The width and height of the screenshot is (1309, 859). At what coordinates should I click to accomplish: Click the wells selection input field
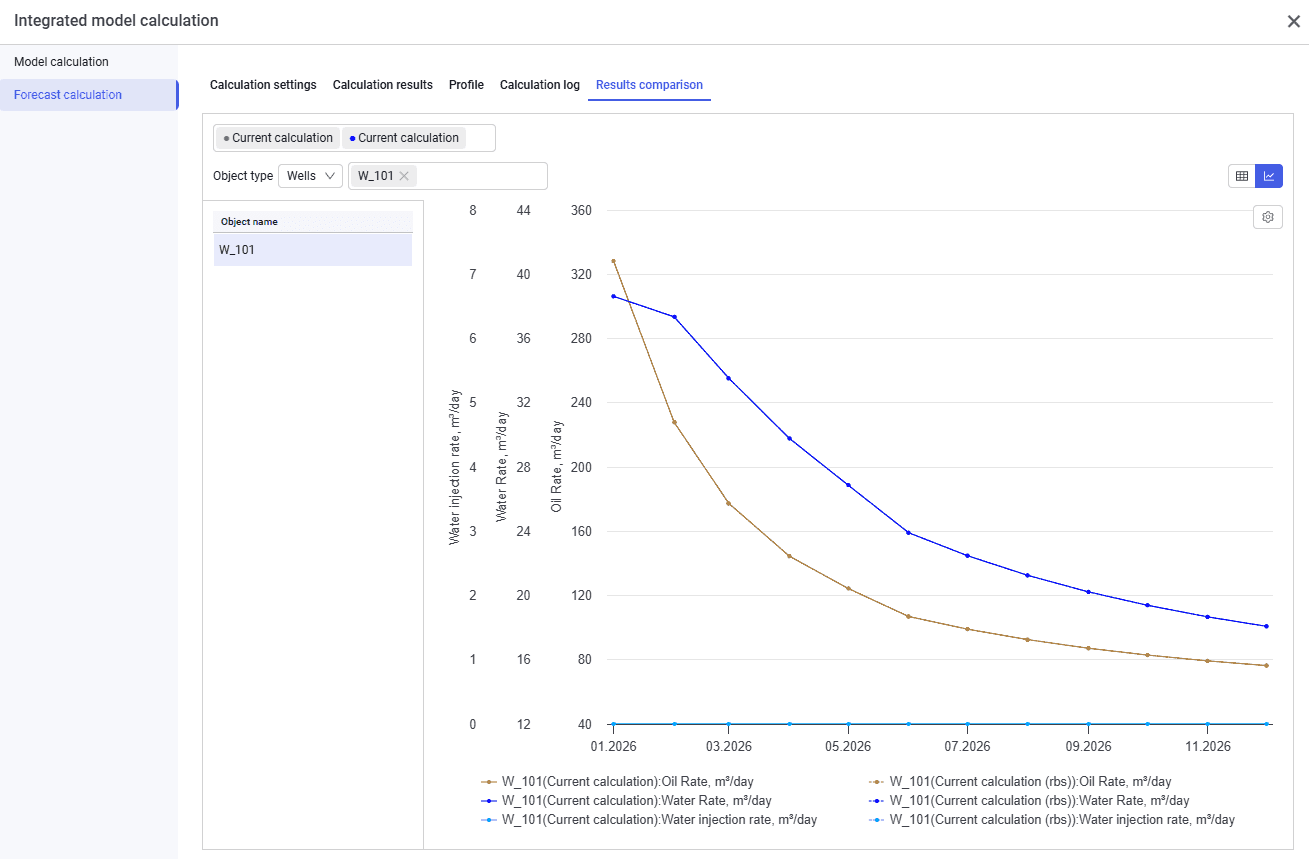(448, 176)
